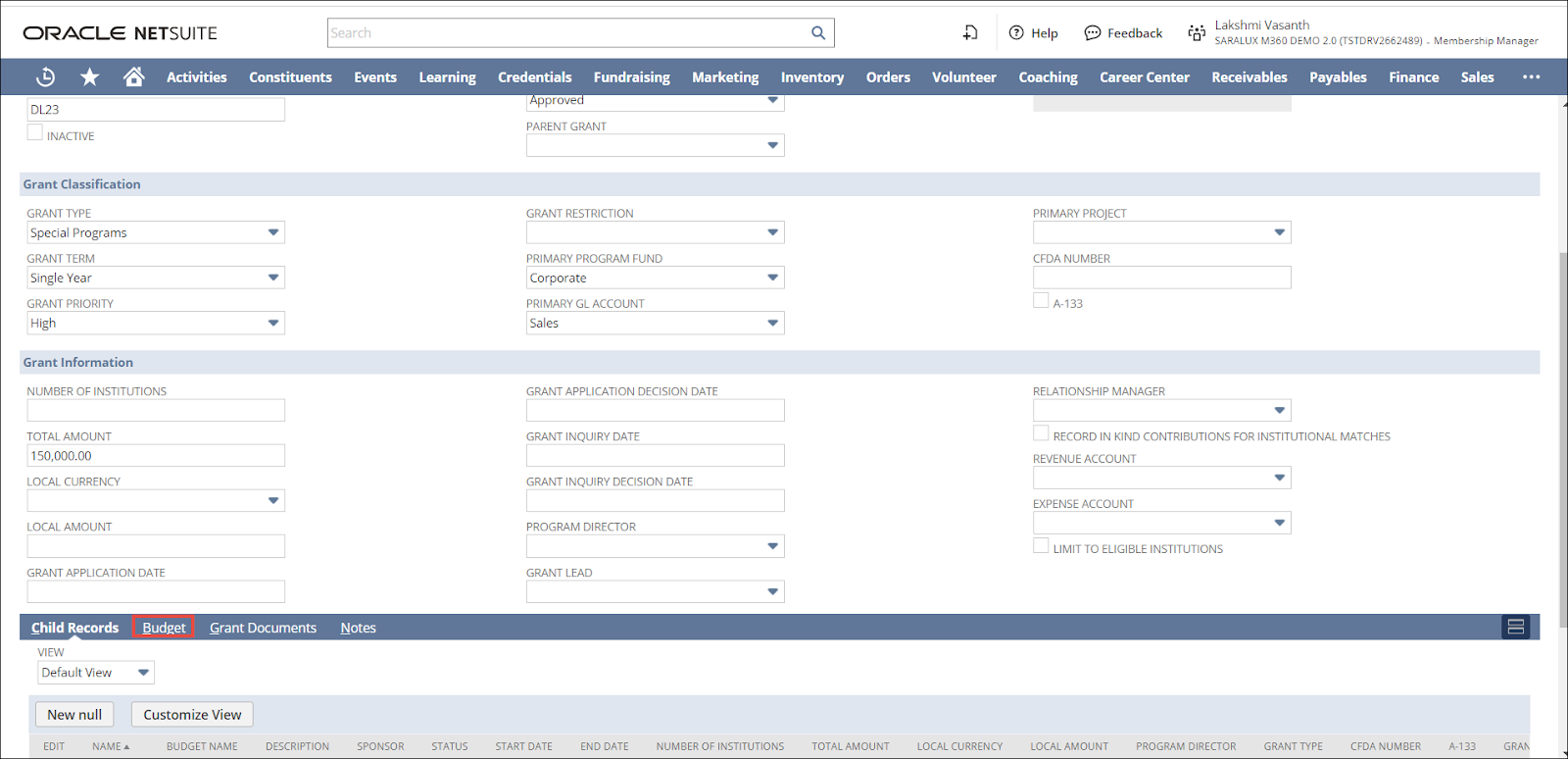Open the Fundraising menu

(631, 76)
